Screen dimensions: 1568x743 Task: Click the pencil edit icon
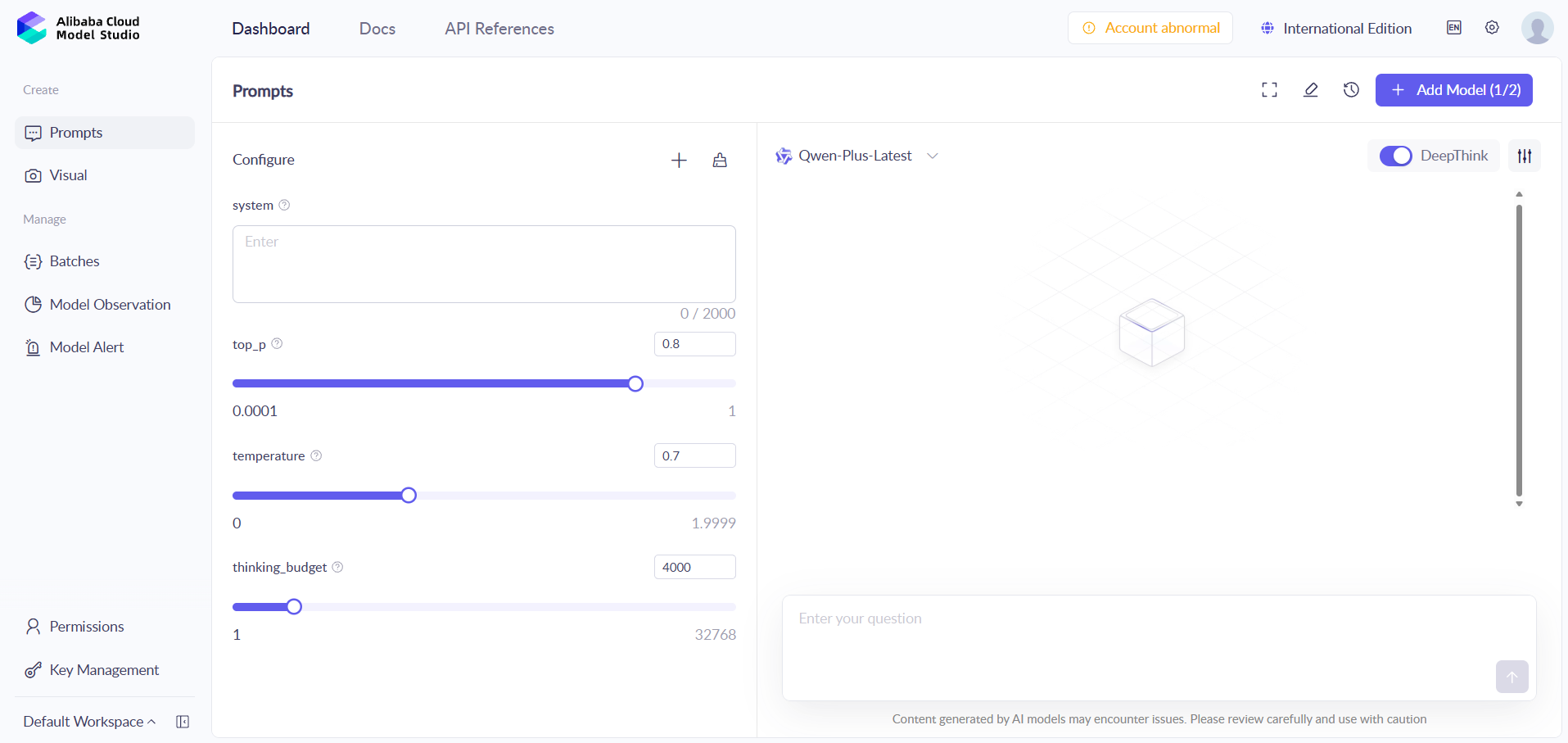click(1310, 90)
